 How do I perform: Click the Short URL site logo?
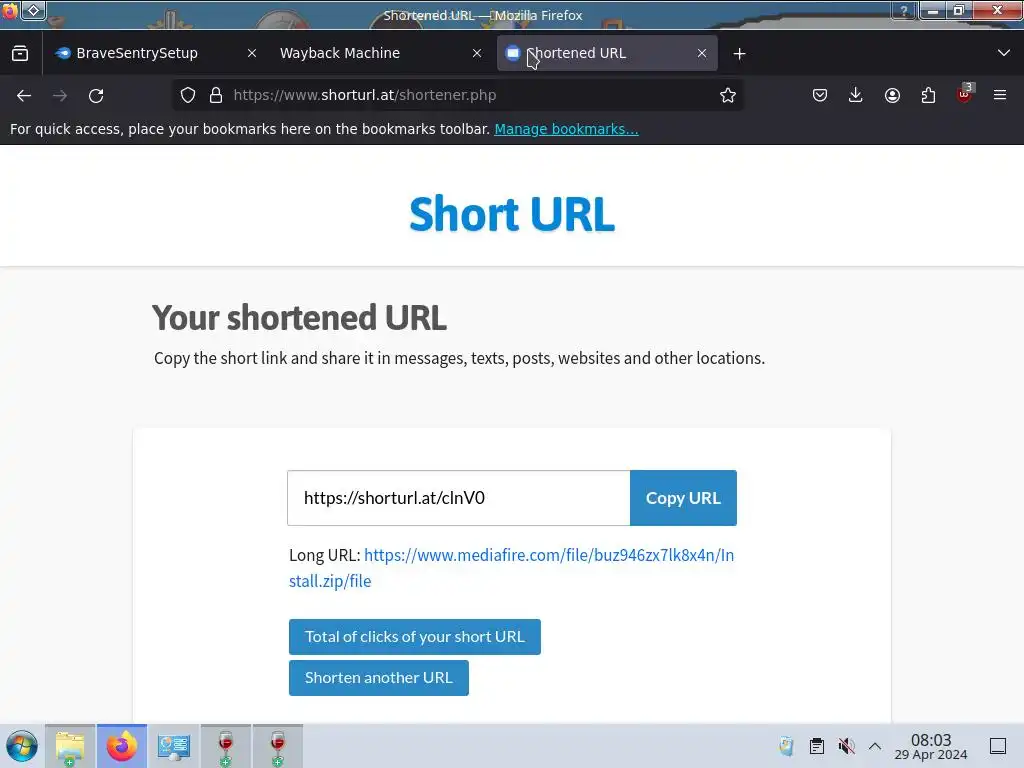click(x=512, y=214)
